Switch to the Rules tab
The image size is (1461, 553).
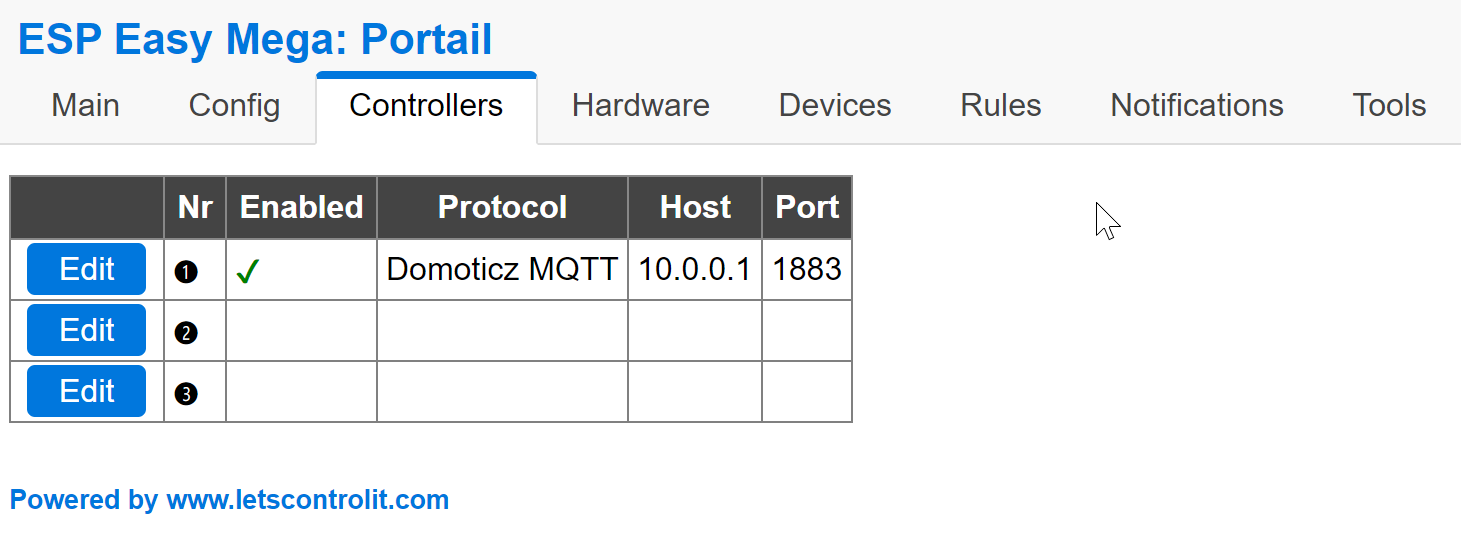point(1001,106)
